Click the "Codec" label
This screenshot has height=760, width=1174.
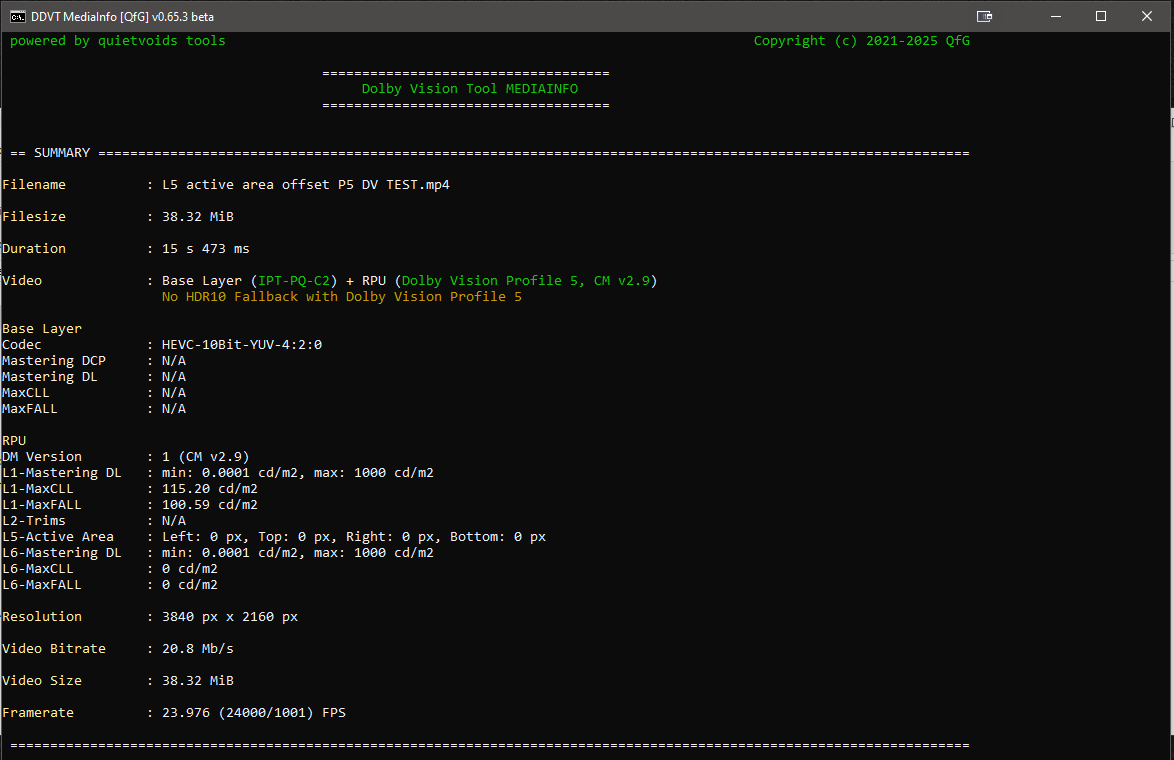pyautogui.click(x=22, y=345)
